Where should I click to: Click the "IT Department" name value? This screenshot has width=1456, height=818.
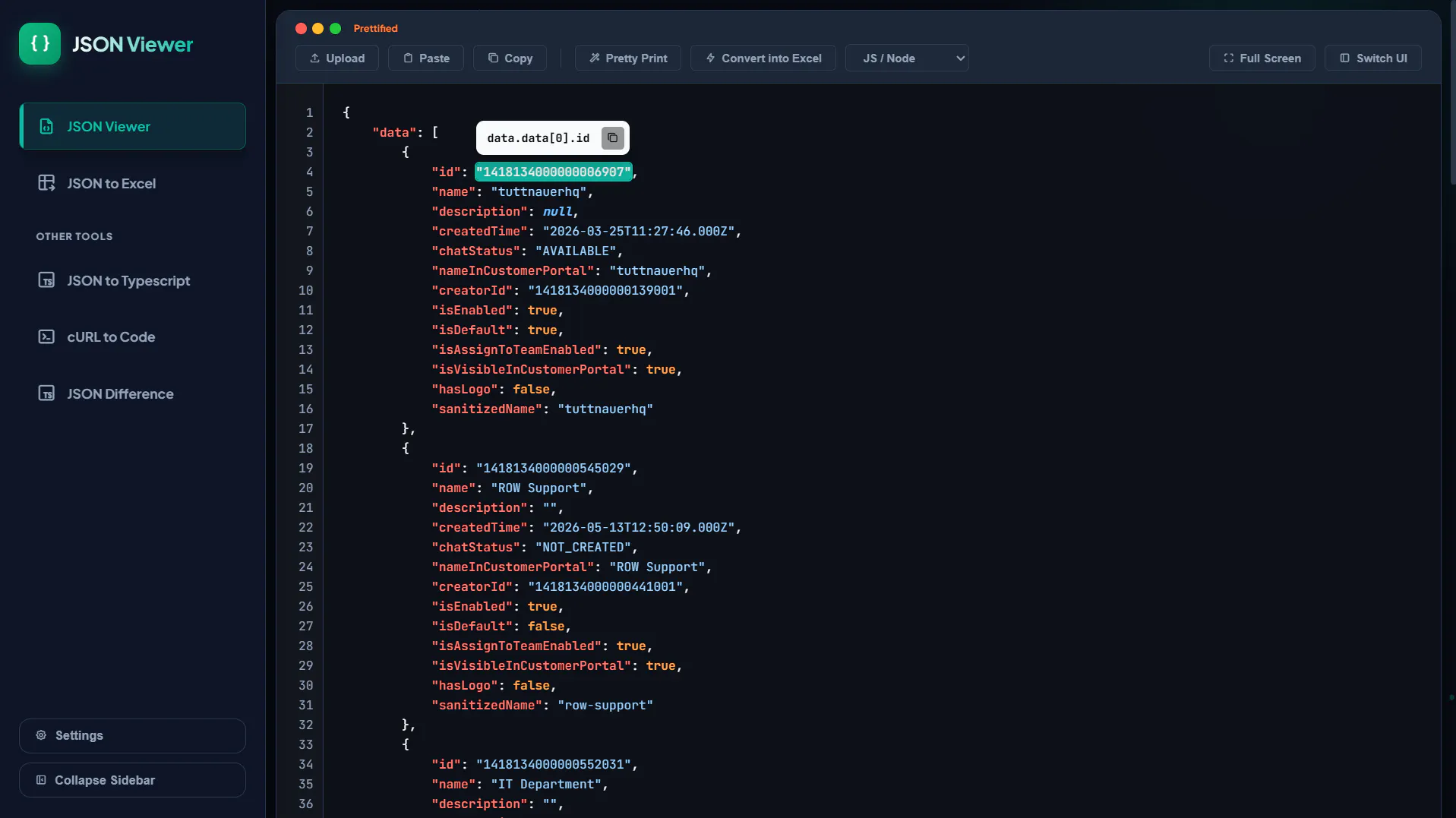[546, 784]
